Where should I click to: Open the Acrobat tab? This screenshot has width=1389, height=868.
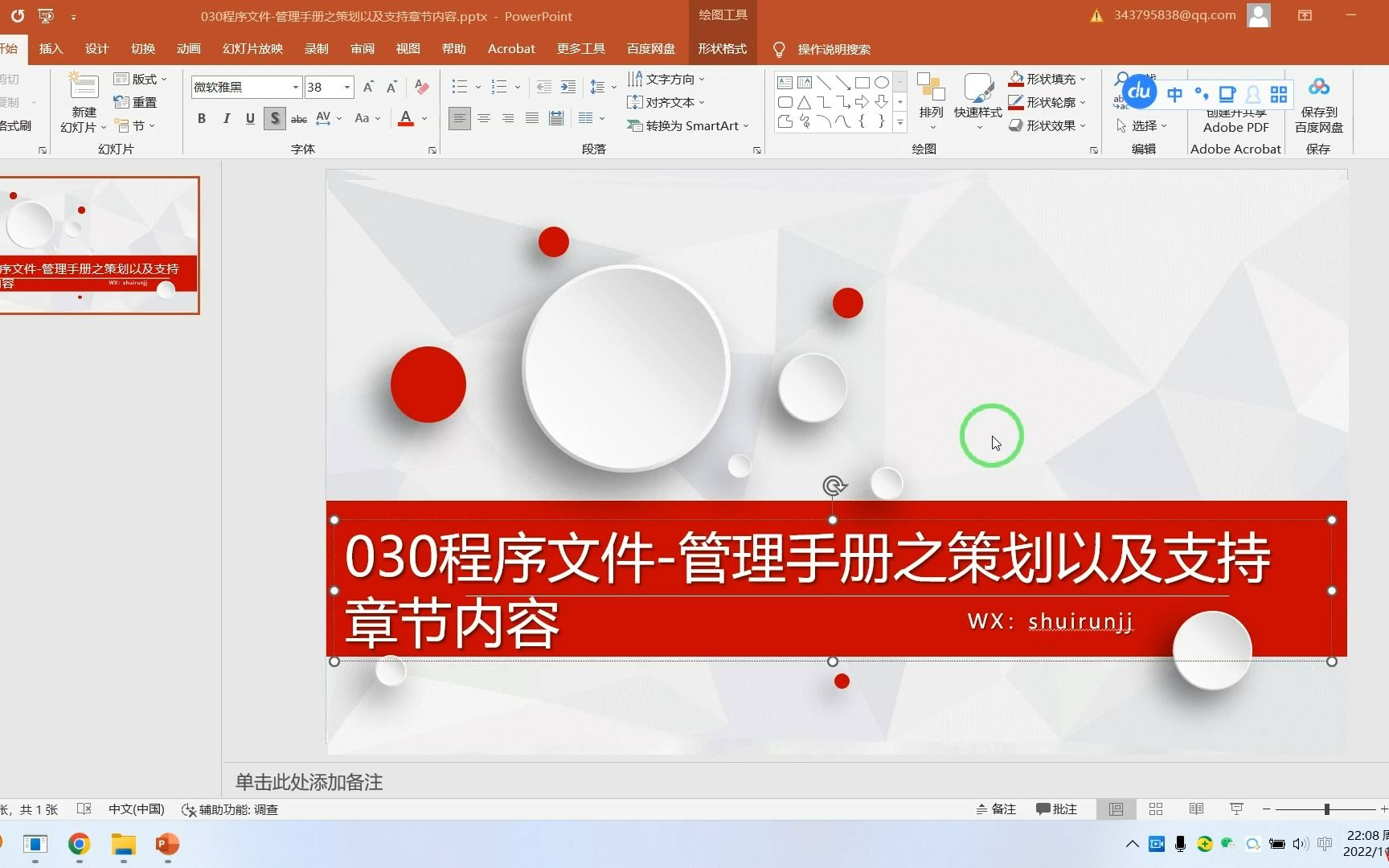(x=511, y=49)
